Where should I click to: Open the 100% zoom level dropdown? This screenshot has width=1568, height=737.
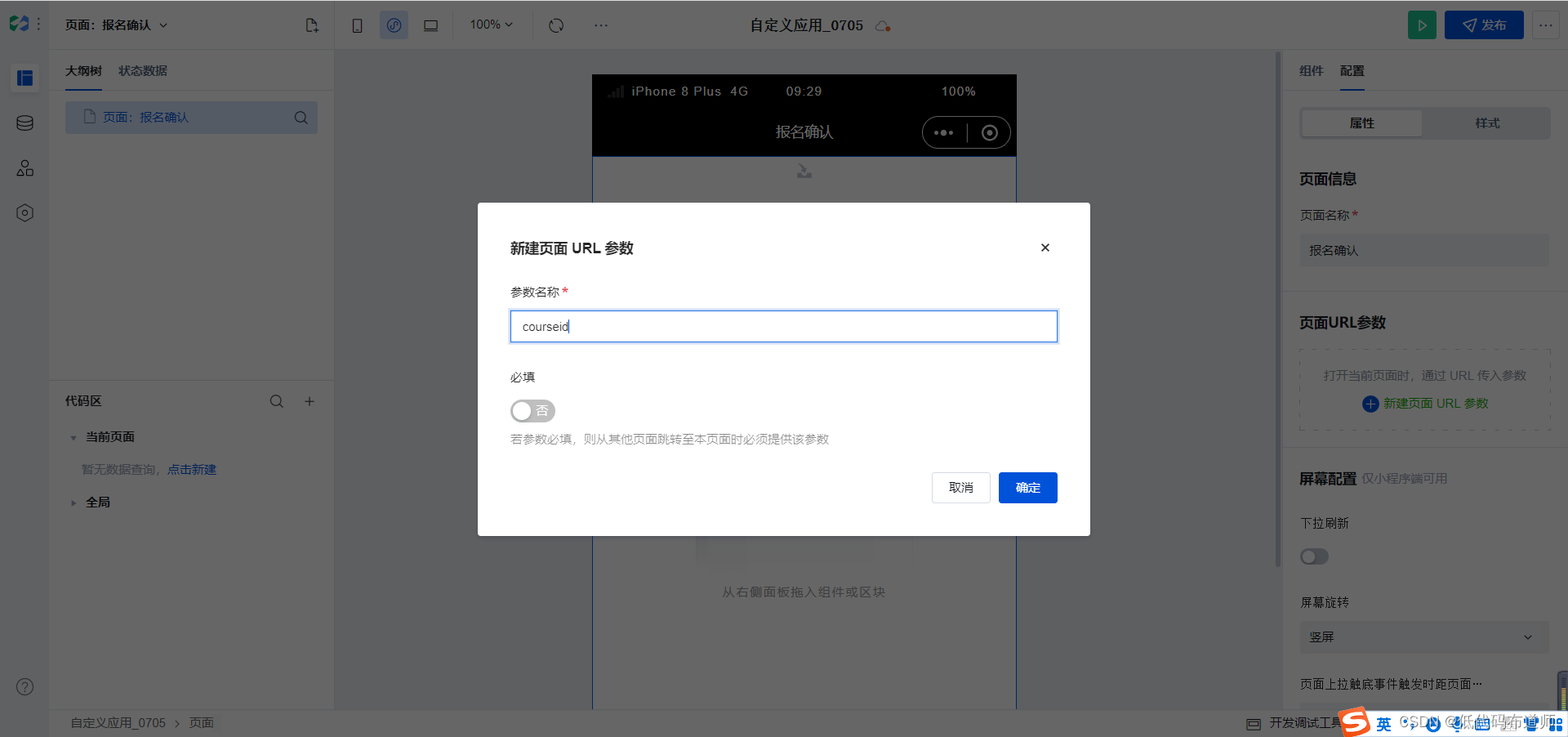[492, 25]
